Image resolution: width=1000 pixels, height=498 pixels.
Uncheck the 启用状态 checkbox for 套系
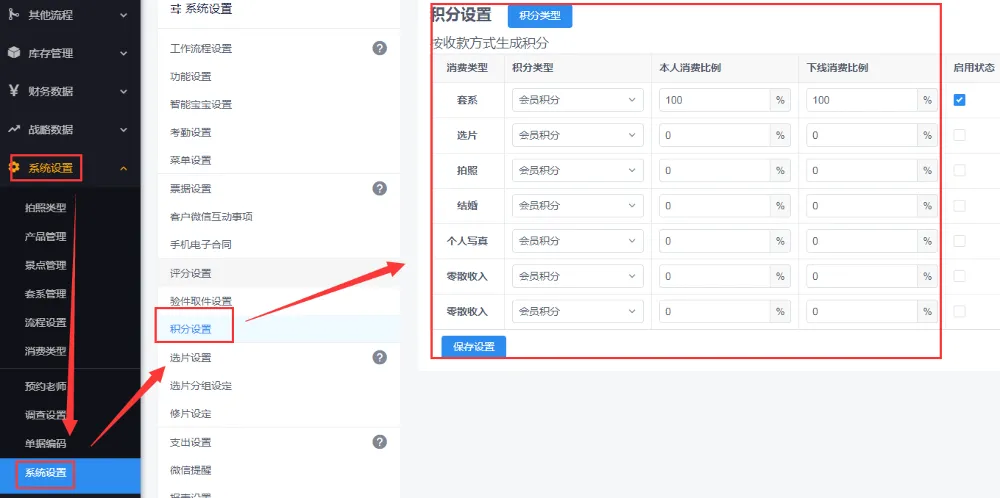[959, 100]
